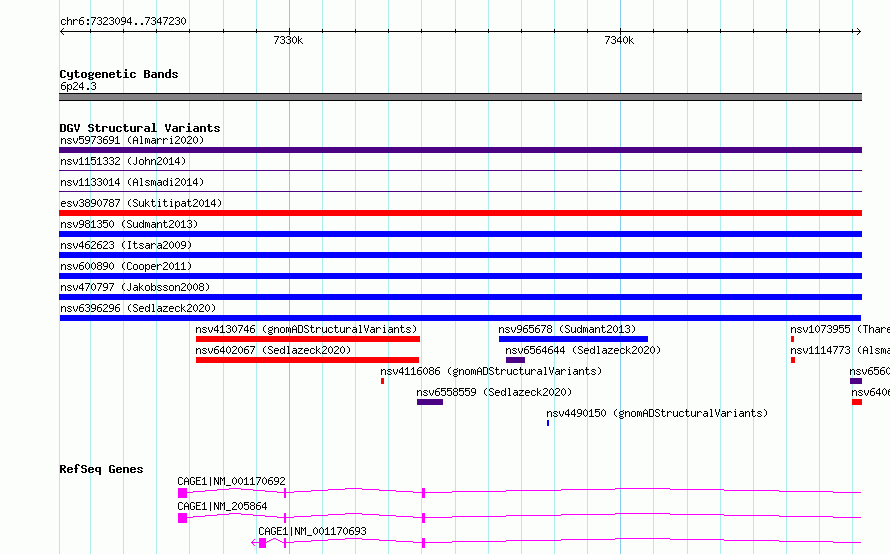Click the nsv5973691 (Almarri2020) label

pos(132,140)
